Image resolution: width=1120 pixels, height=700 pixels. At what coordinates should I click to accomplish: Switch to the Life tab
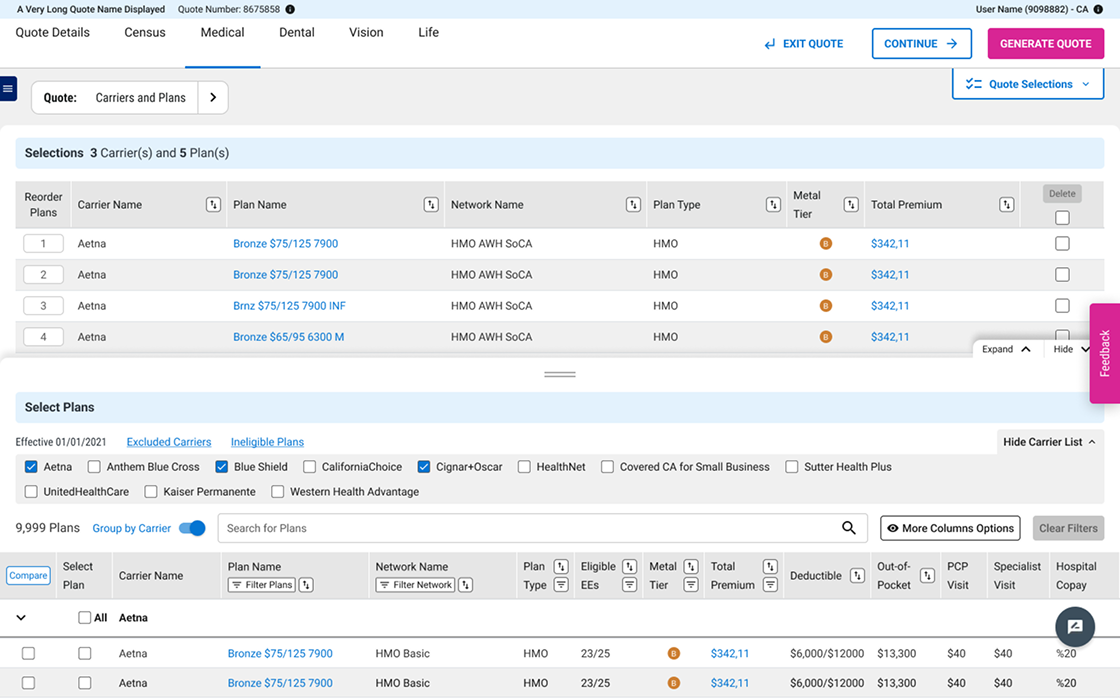coord(429,32)
